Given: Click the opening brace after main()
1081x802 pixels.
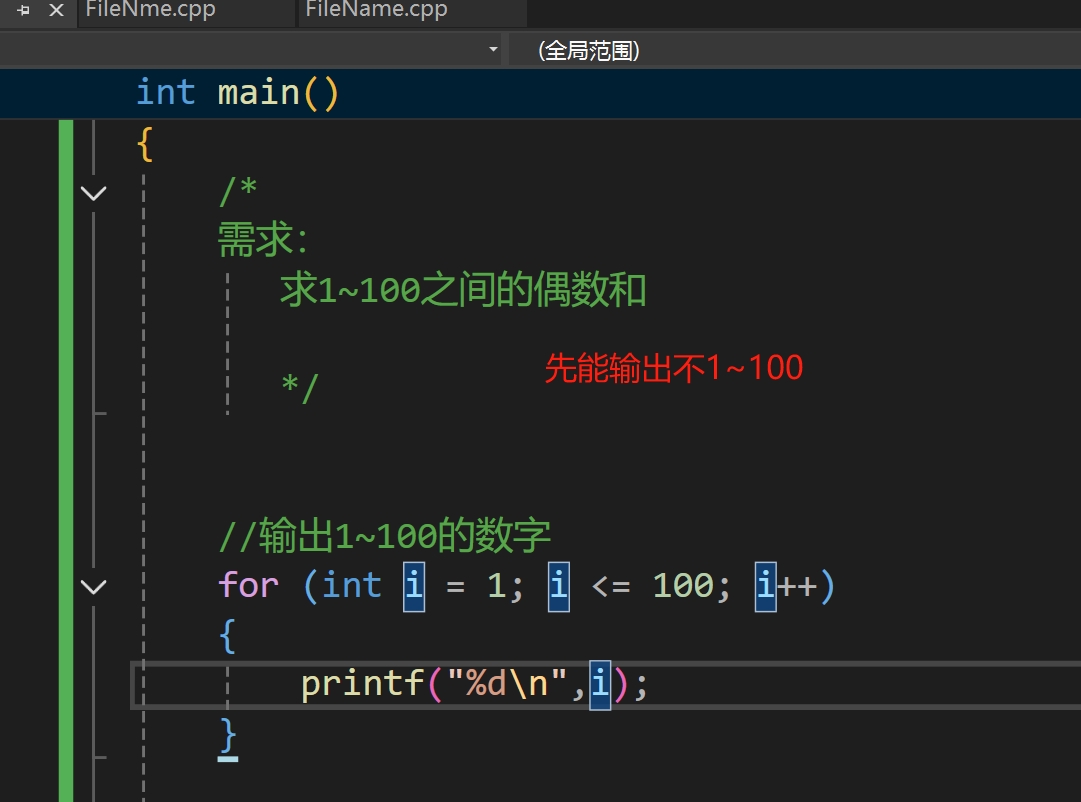Looking at the screenshot, I should (x=145, y=144).
